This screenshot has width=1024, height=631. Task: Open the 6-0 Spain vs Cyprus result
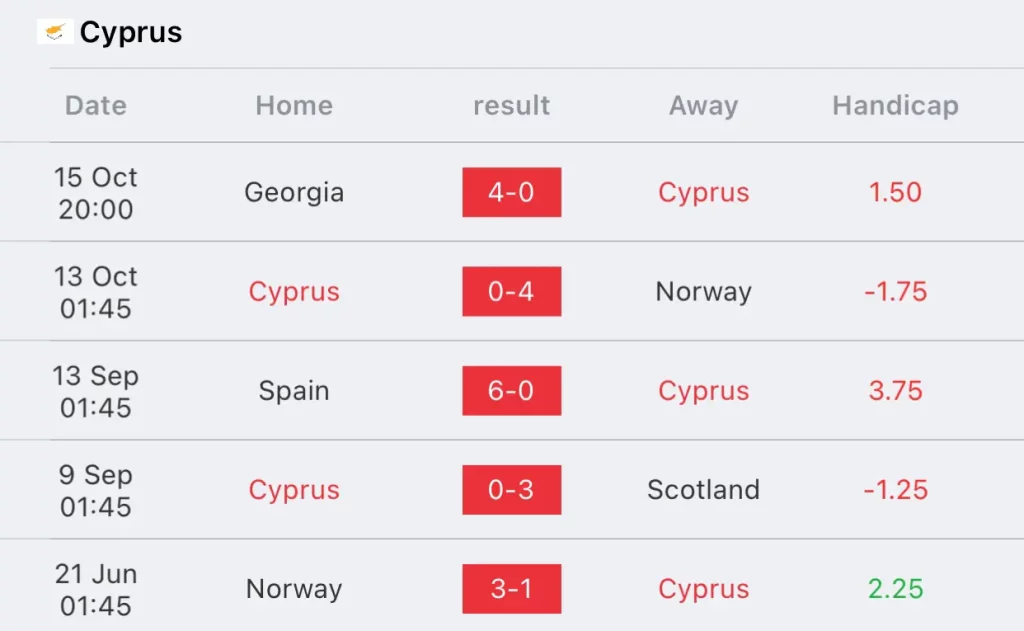[x=511, y=391]
